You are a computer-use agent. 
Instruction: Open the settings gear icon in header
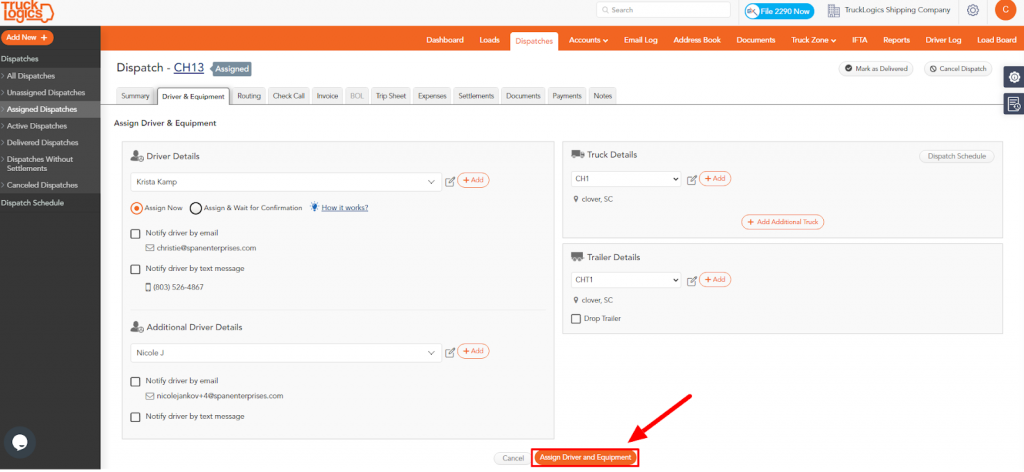(x=972, y=10)
